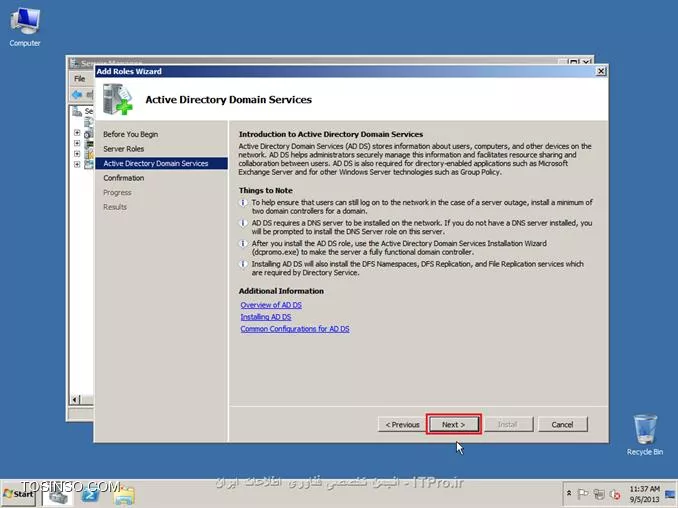Click the disabled Install button
This screenshot has width=678, height=508.
point(508,425)
